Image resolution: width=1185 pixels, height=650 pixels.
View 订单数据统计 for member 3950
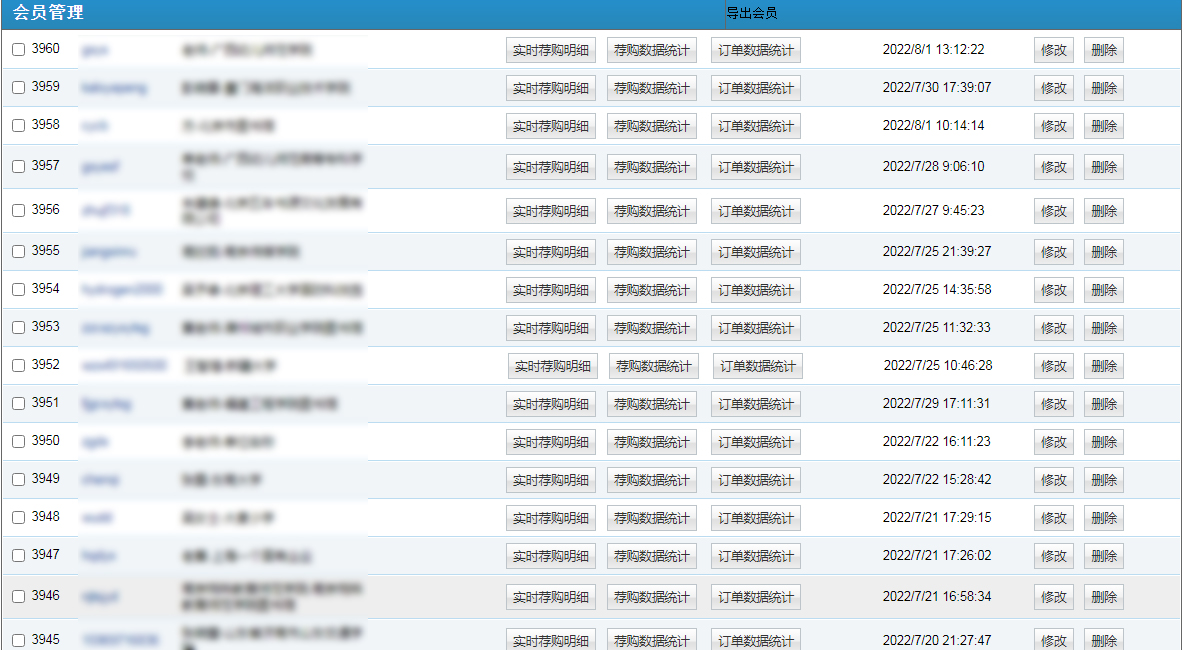(755, 442)
